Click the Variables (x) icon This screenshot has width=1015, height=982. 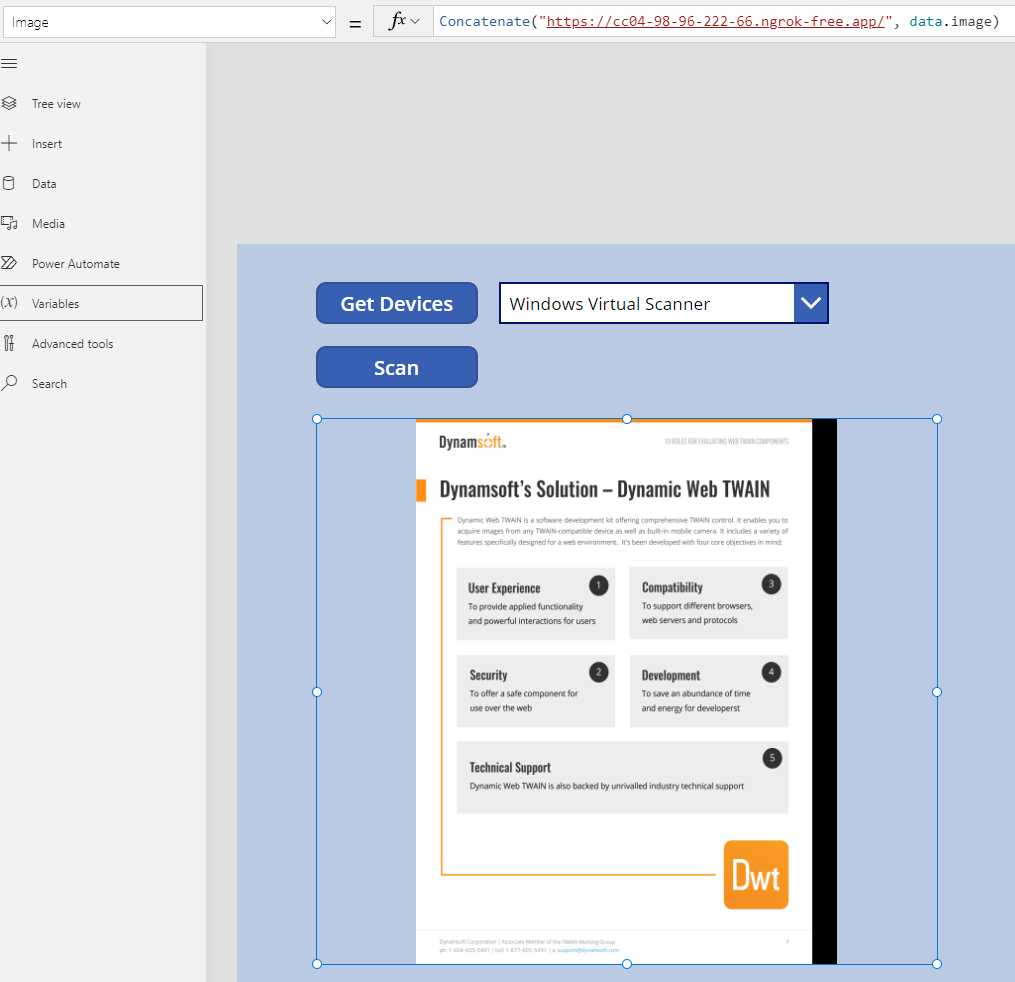click(9, 303)
